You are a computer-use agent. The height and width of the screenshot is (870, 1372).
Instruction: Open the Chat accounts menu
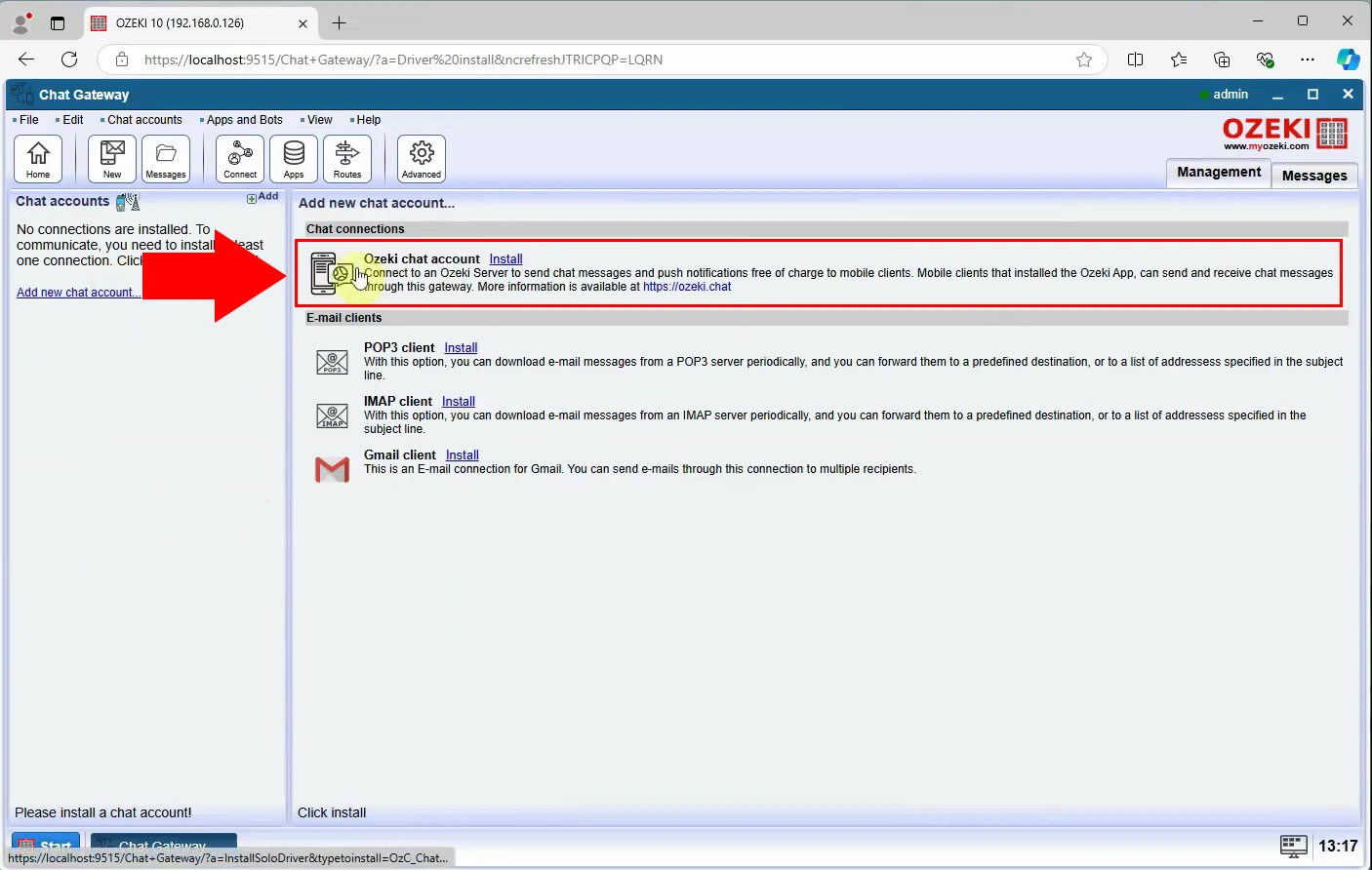tap(144, 120)
